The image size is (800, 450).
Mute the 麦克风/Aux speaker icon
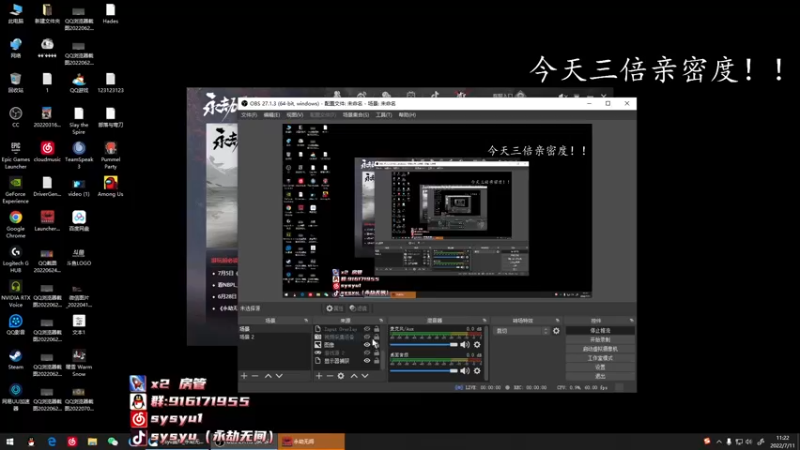pyautogui.click(x=465, y=345)
